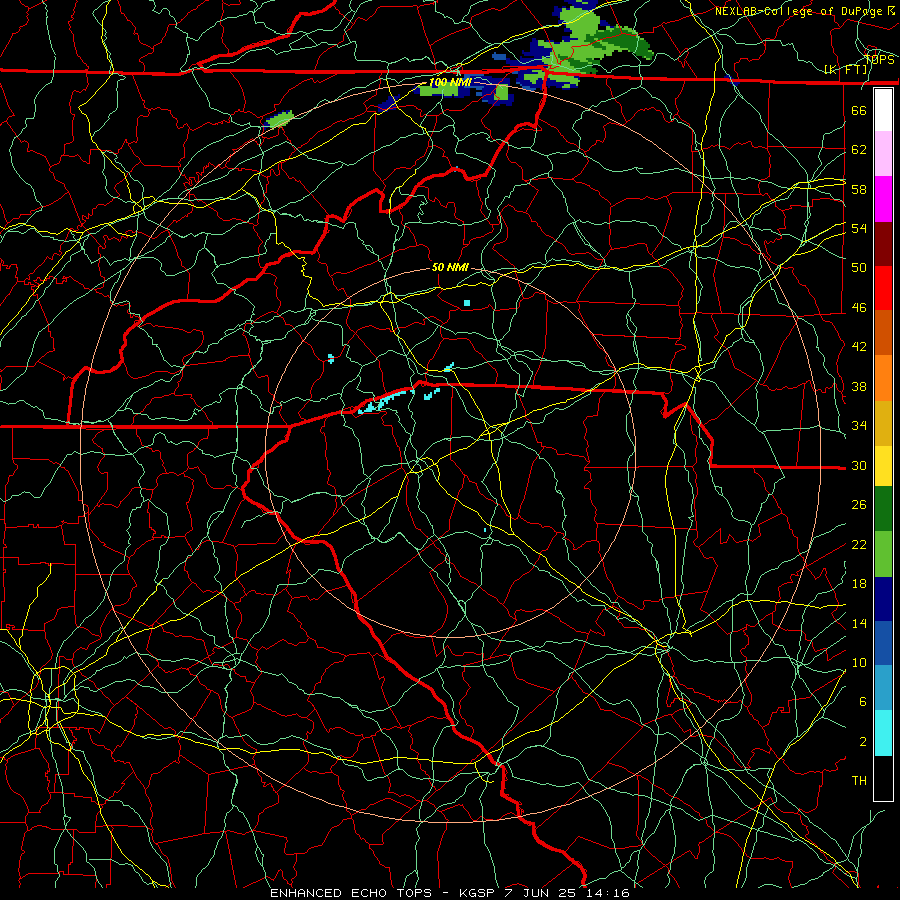
Task: Click the 26 value on the scale
Action: (x=859, y=505)
